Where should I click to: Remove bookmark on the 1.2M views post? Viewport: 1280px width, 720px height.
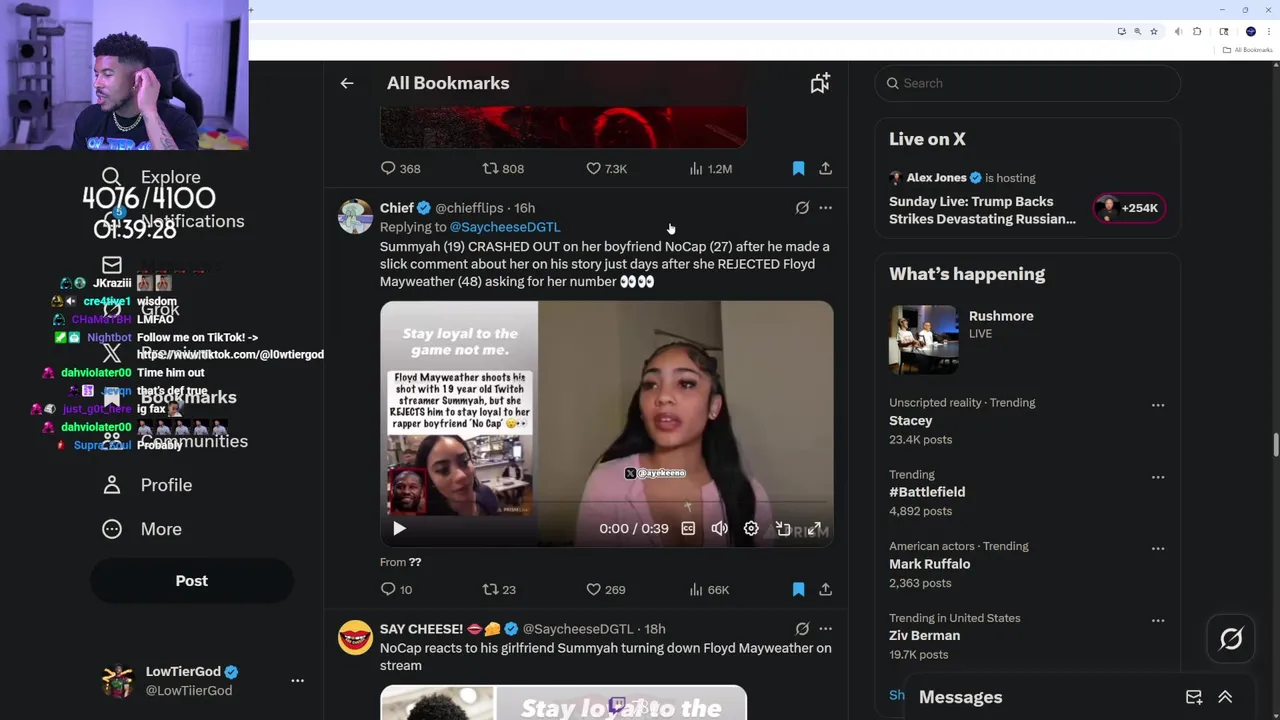click(x=798, y=169)
